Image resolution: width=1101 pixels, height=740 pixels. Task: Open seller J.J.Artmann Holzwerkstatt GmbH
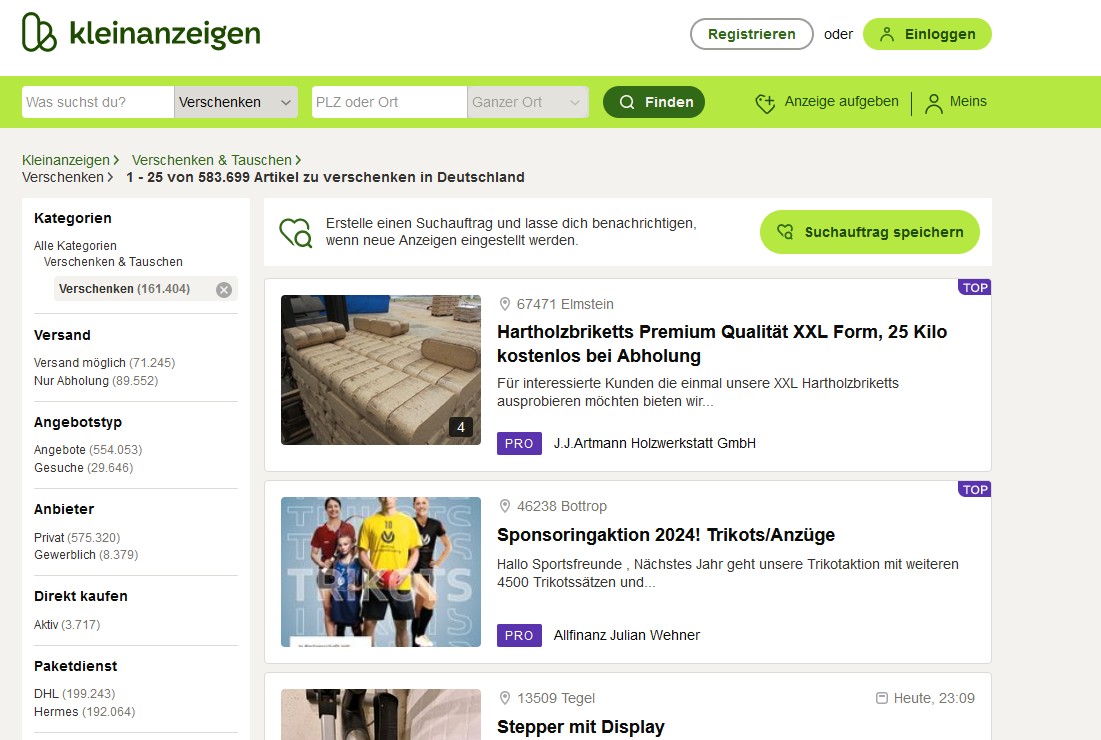[654, 443]
